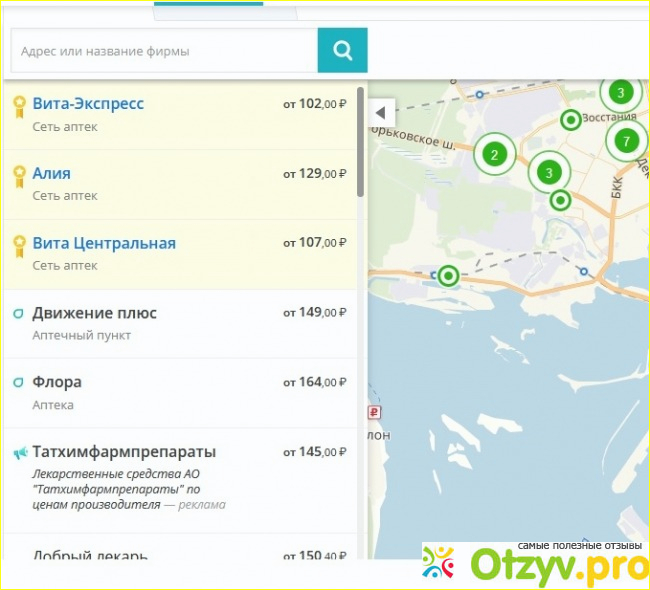Click the megaphone icon beside Татхимфармпрепараты
The image size is (650, 590).
point(19,453)
